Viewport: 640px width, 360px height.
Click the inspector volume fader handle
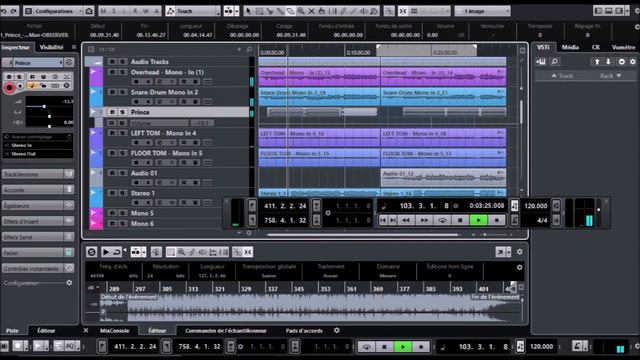point(44,106)
